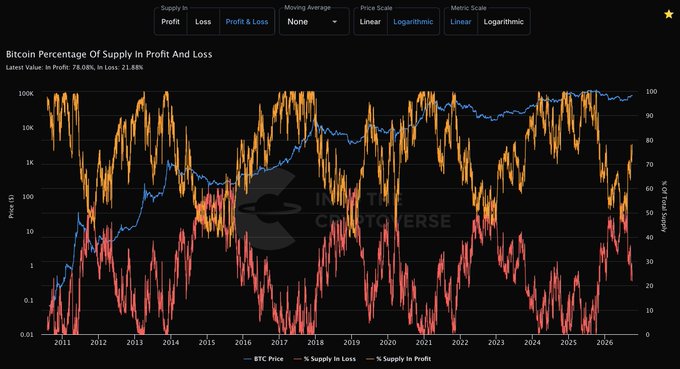Click the yellow favorite star icon
The image size is (680, 369).
[669, 14]
